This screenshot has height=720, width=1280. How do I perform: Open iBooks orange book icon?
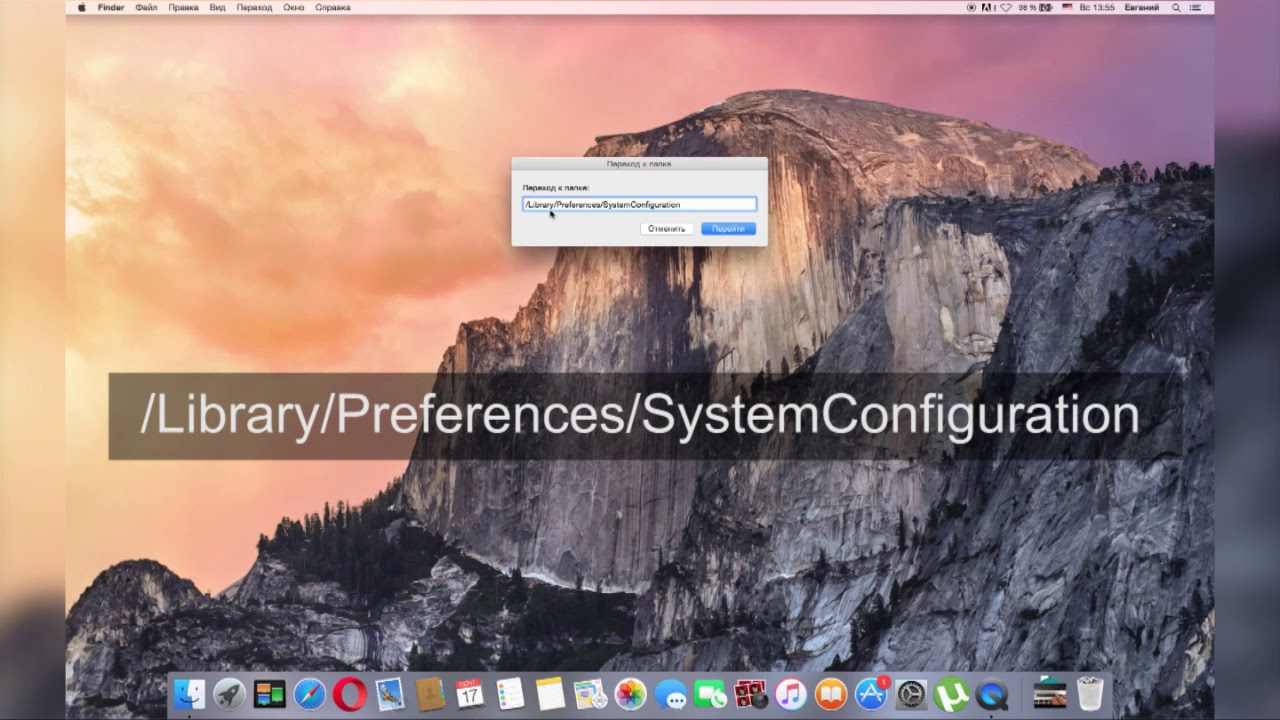click(831, 693)
